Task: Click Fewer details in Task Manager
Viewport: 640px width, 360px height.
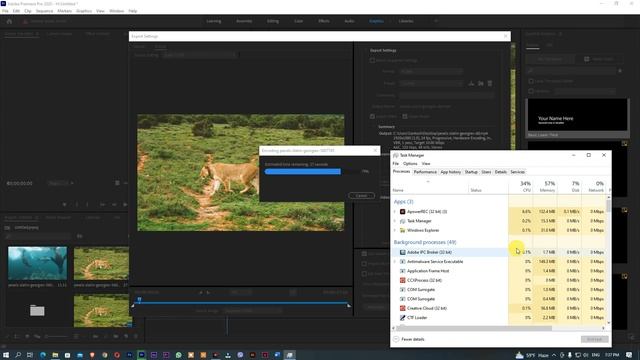Action: tap(413, 339)
